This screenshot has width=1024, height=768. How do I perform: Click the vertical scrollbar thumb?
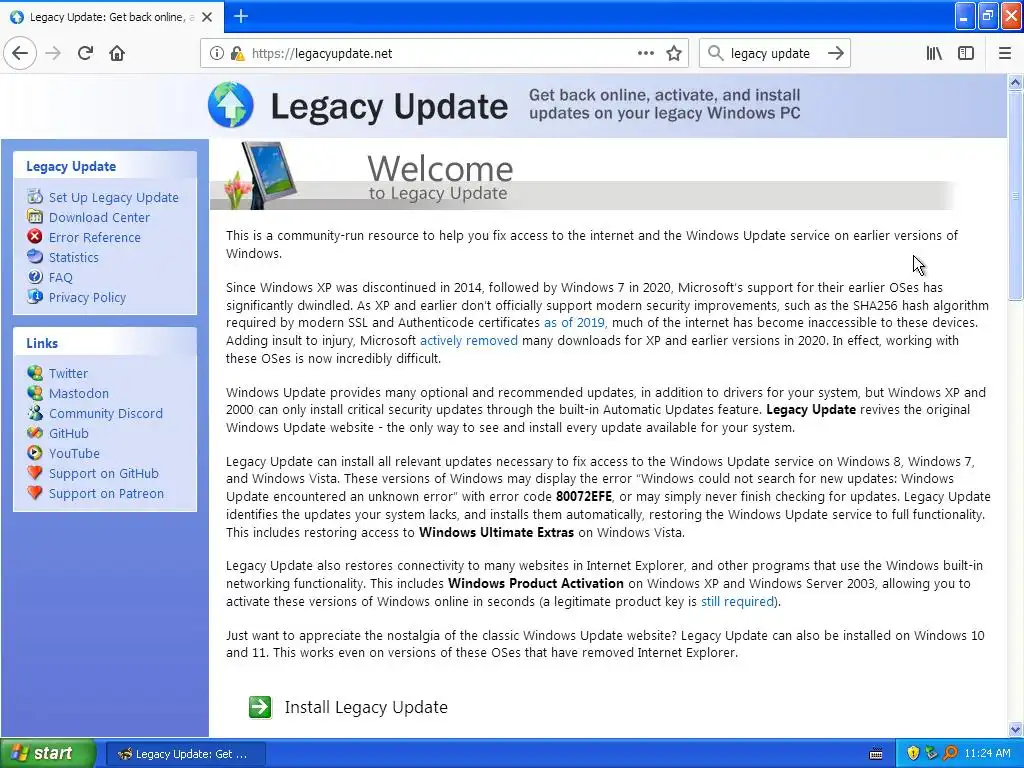pyautogui.click(x=1015, y=196)
